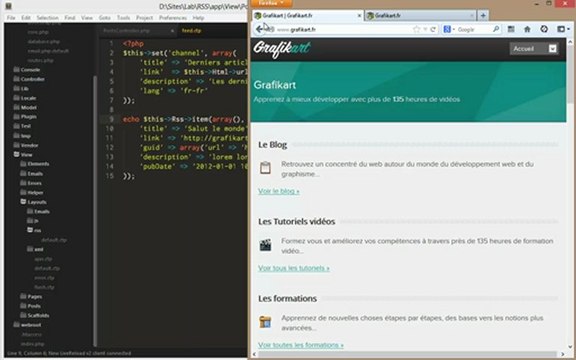Open a new Firefox tab
This screenshot has height=360, width=576.
[483, 15]
